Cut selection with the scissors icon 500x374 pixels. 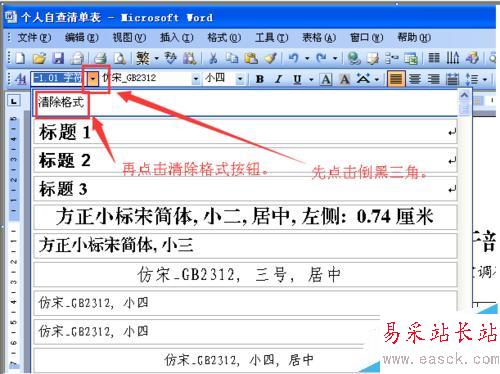pos(213,58)
